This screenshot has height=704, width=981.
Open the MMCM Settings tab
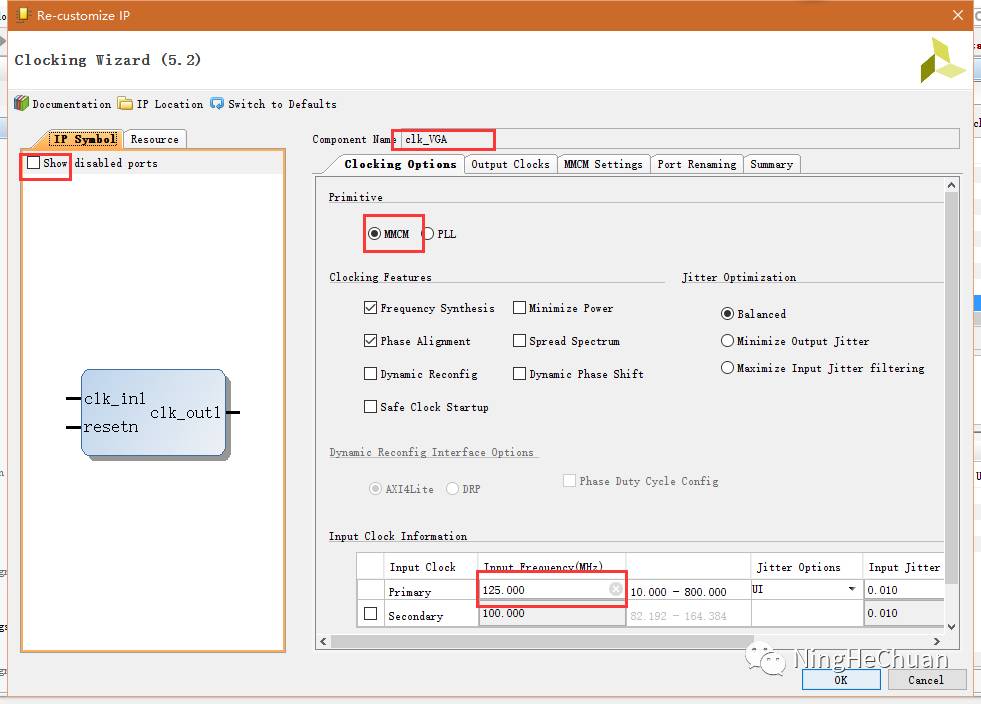point(603,164)
